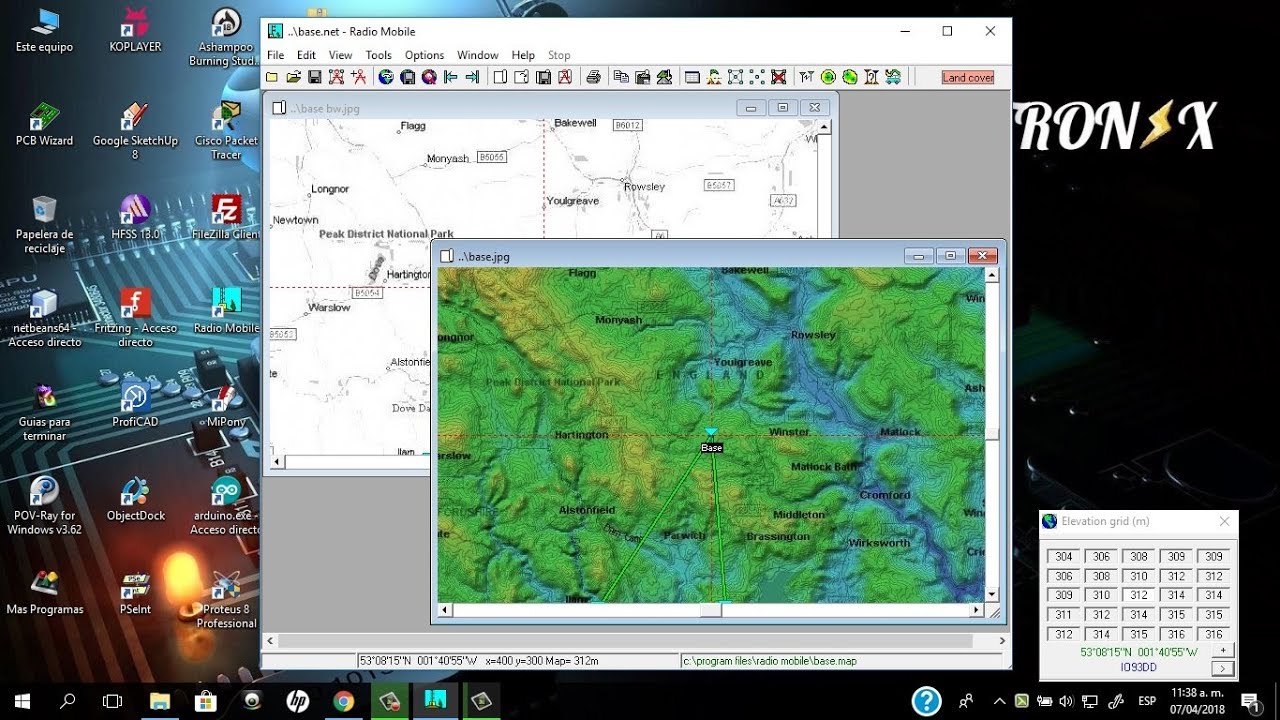Viewport: 1280px width, 720px height.
Task: Open Radio Mobile desktop shortcut
Action: click(227, 309)
